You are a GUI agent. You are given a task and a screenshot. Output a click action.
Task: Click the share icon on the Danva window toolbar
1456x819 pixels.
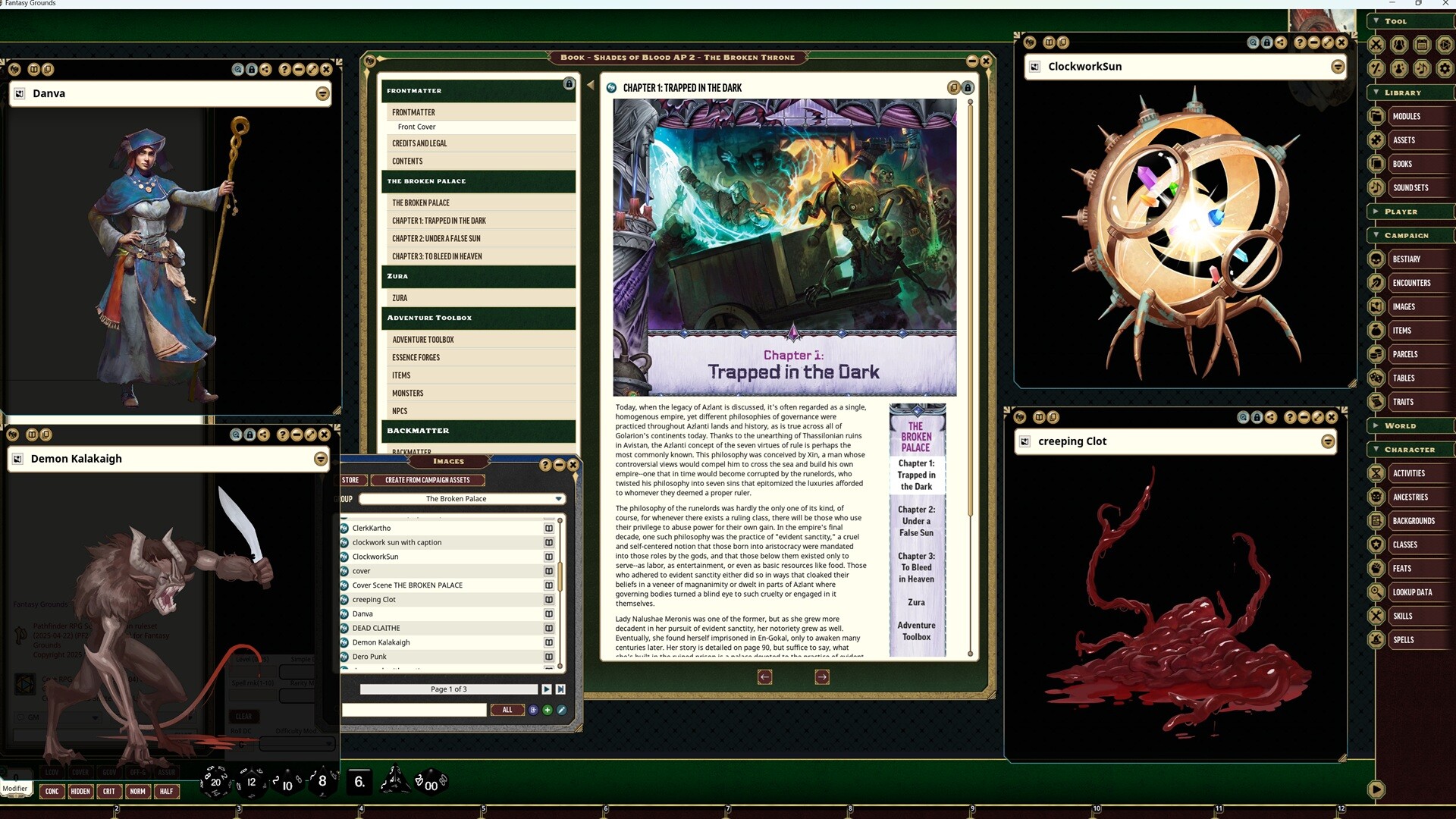tap(265, 69)
